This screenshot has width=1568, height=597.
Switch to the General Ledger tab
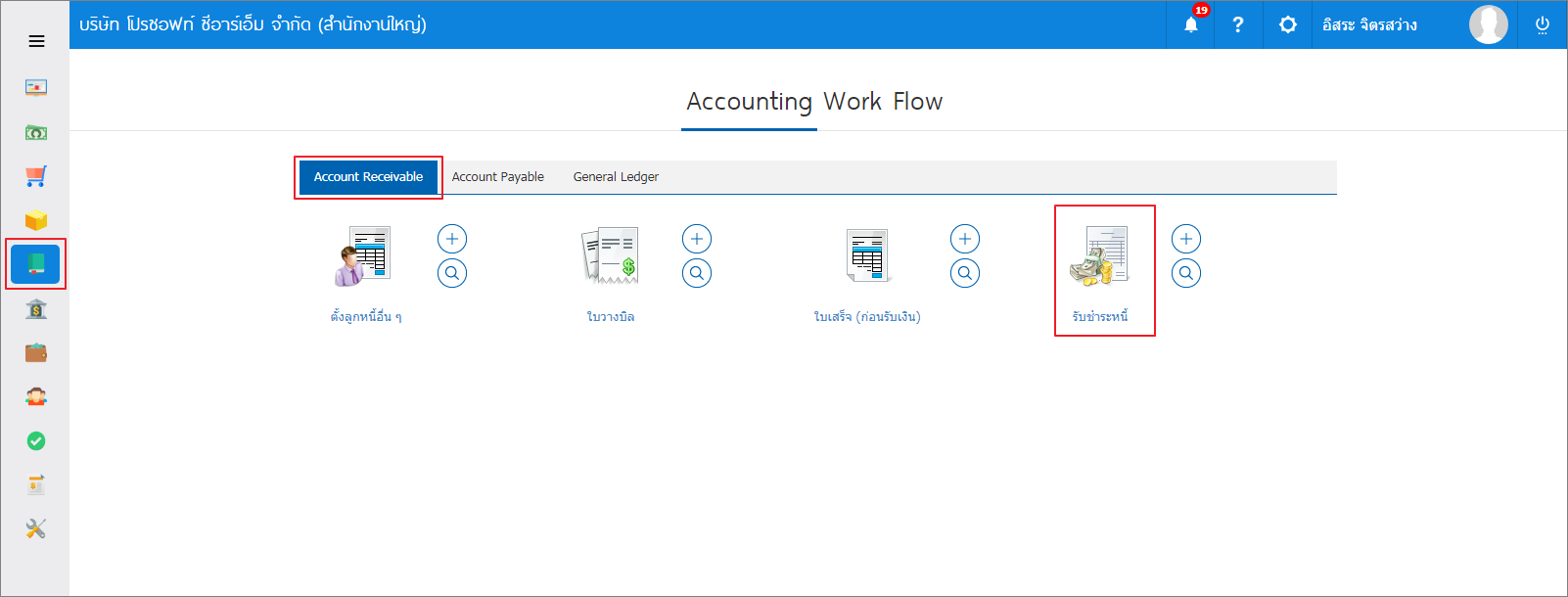616,177
